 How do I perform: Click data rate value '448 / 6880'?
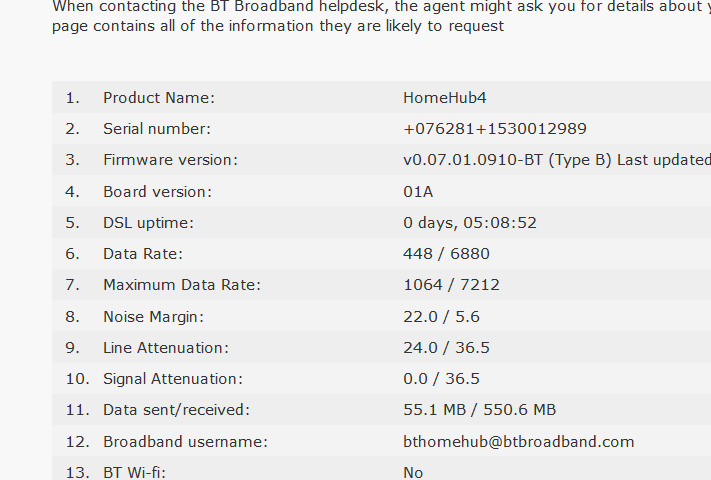click(x=446, y=254)
